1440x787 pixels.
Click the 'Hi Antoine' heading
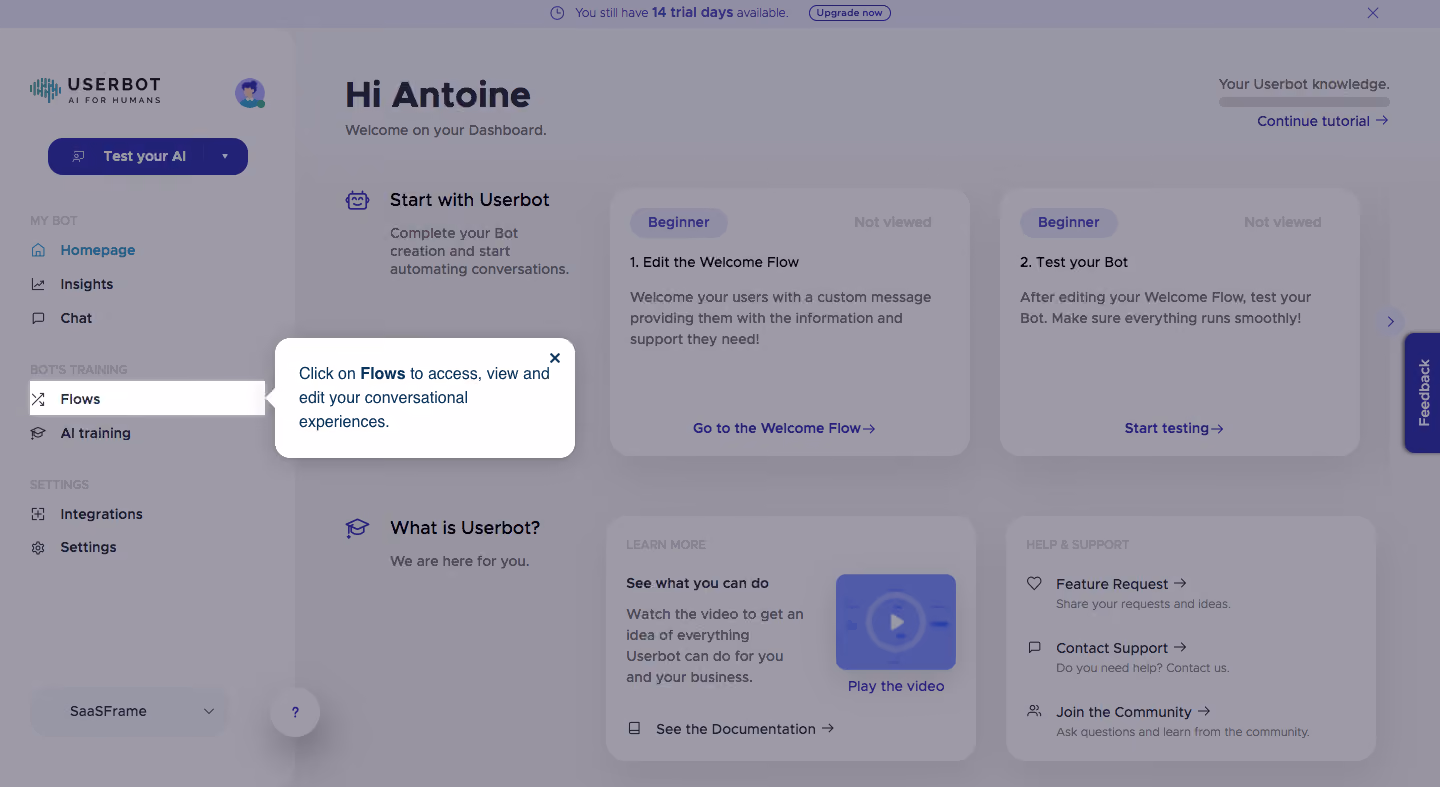[438, 95]
